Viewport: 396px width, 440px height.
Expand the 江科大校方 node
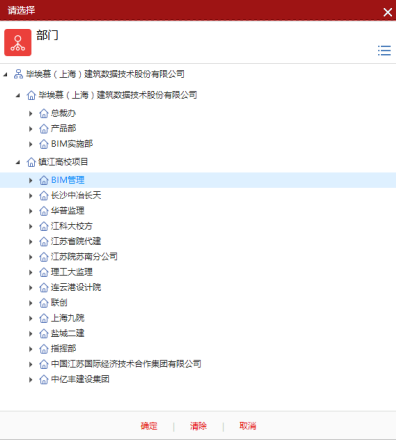click(x=31, y=226)
